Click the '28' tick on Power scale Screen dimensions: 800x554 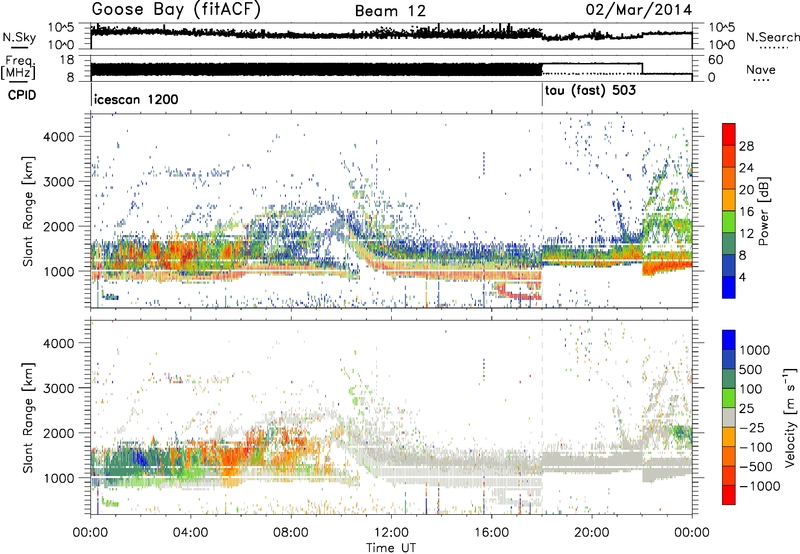tap(745, 146)
